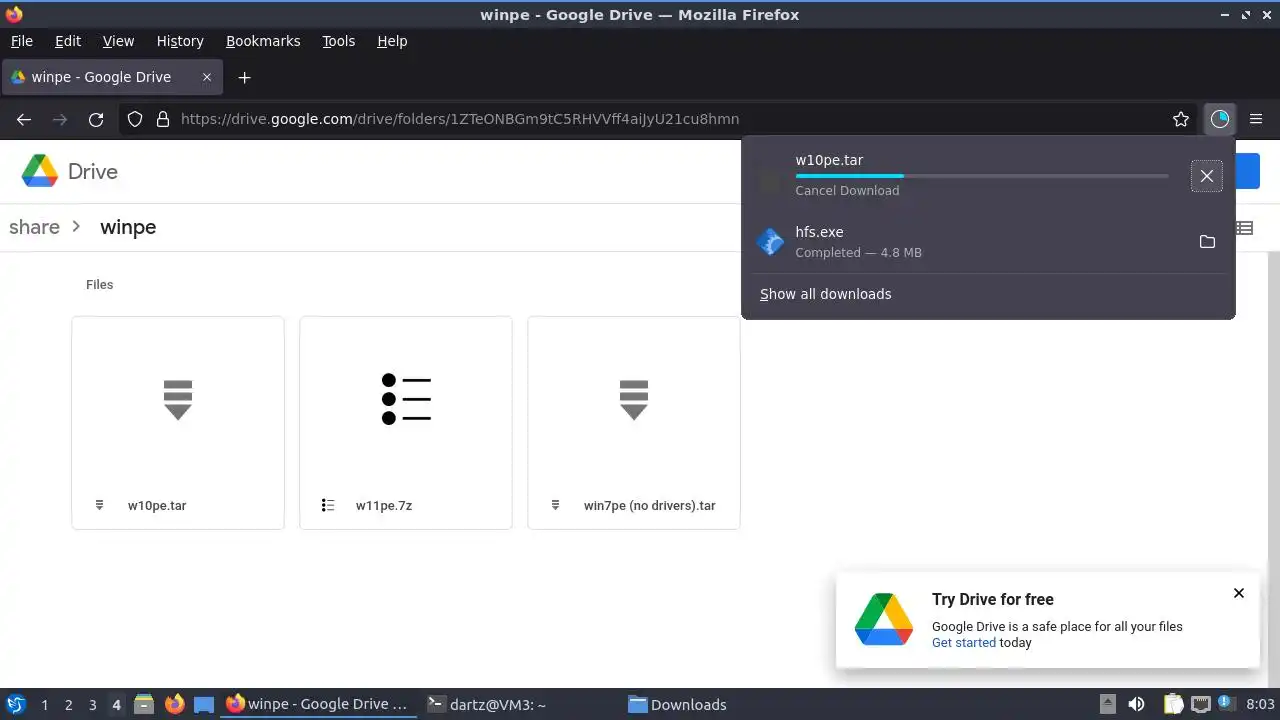Go forward with the forward arrow
This screenshot has width=1280, height=720.
pyautogui.click(x=60, y=119)
